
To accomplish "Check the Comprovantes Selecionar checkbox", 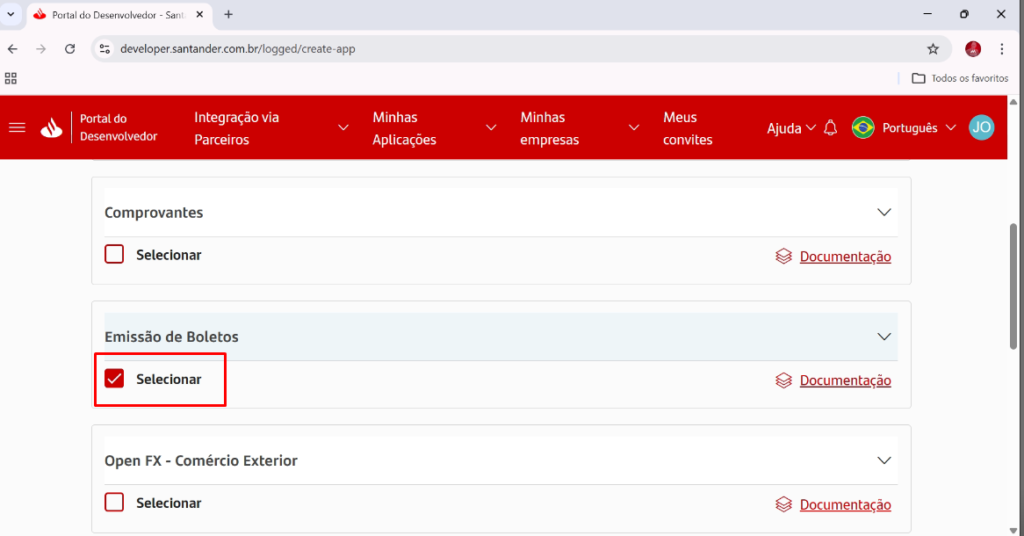I will coord(115,255).
